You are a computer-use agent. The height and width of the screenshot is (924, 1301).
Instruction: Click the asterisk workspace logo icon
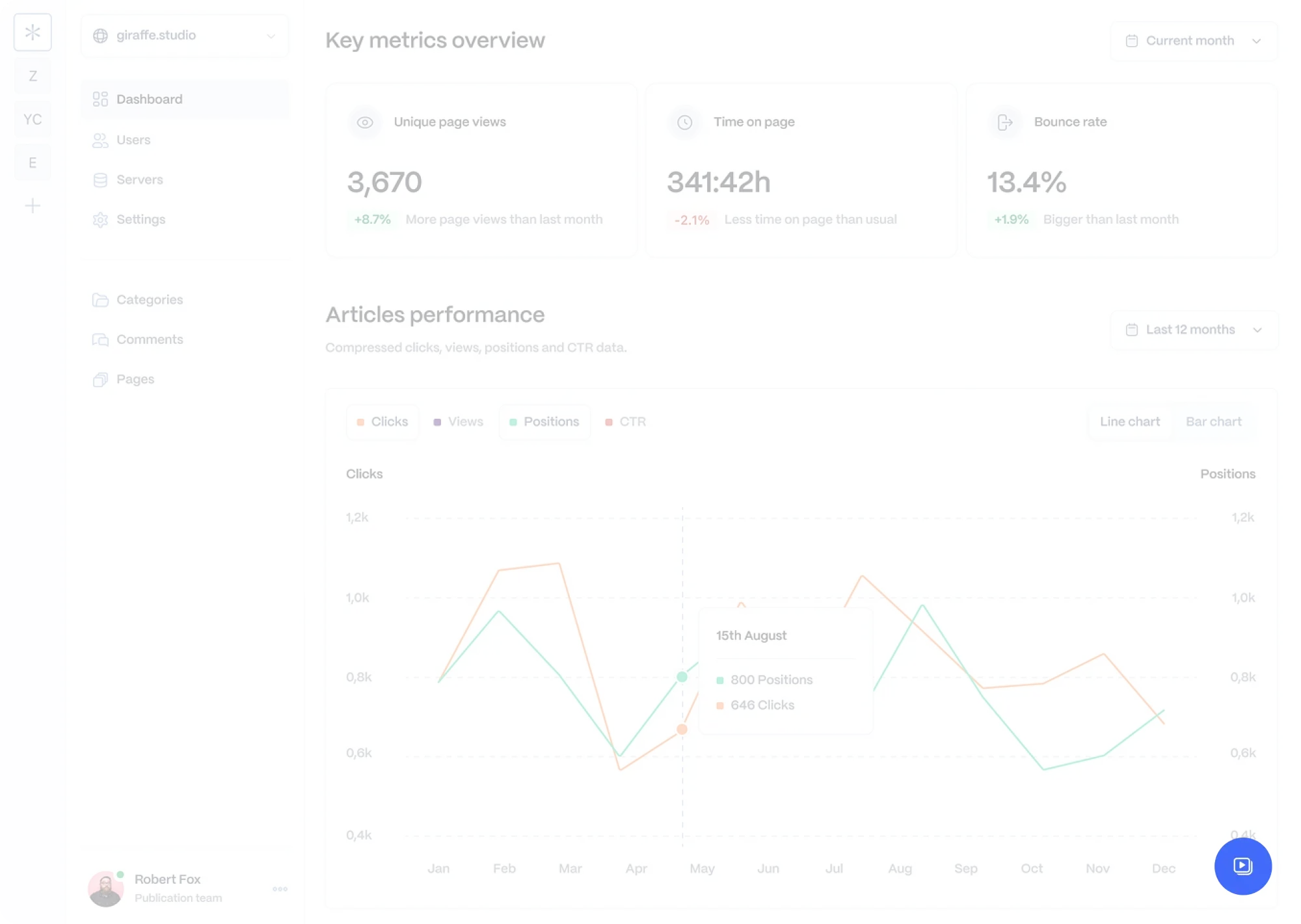pyautogui.click(x=33, y=33)
